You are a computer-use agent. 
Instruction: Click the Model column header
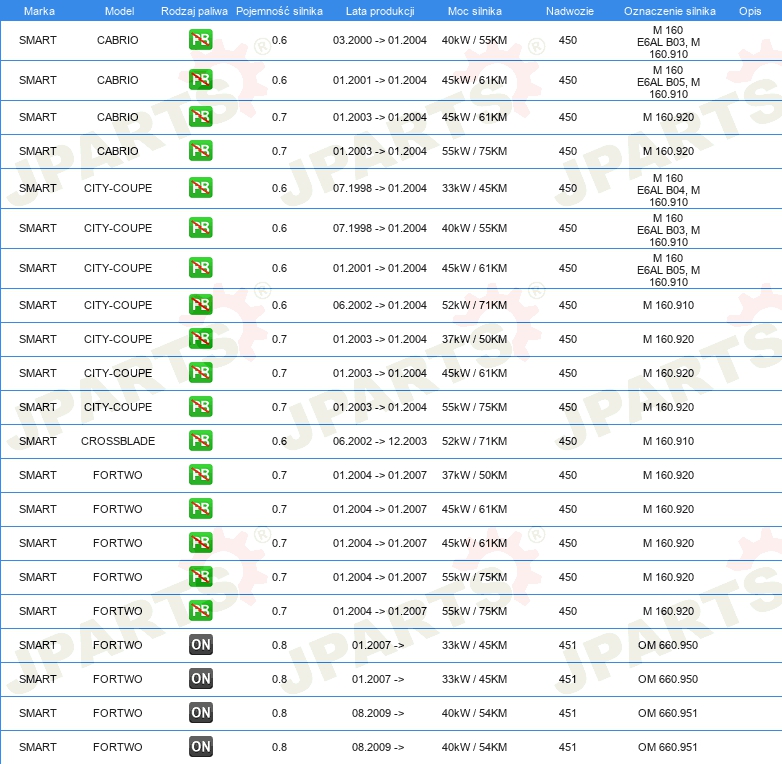point(119,11)
